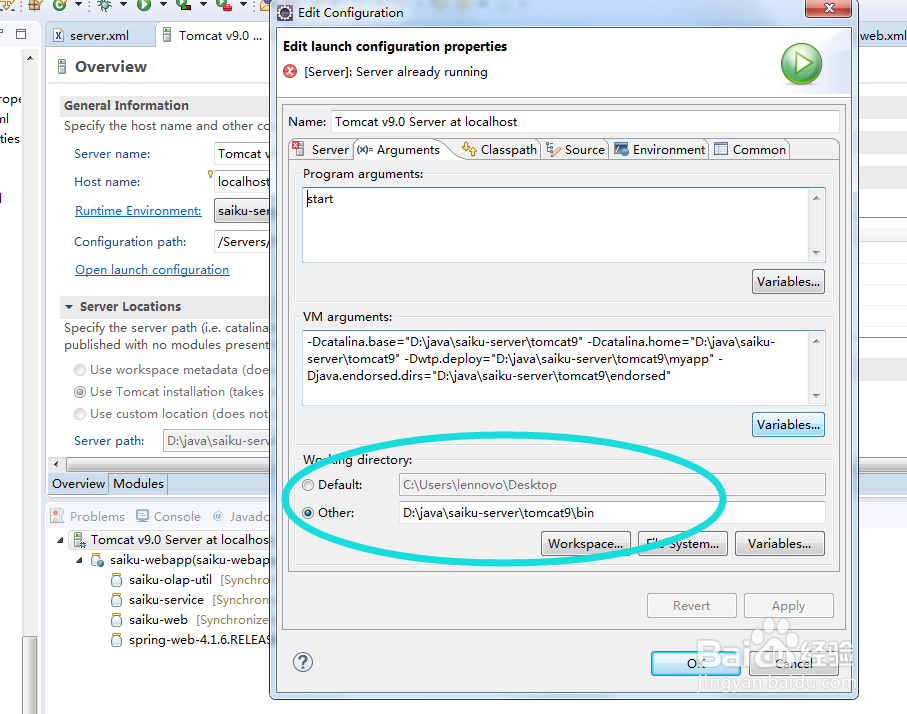Select Default working directory radio
Viewport: 907px width, 714px height.
(x=308, y=485)
